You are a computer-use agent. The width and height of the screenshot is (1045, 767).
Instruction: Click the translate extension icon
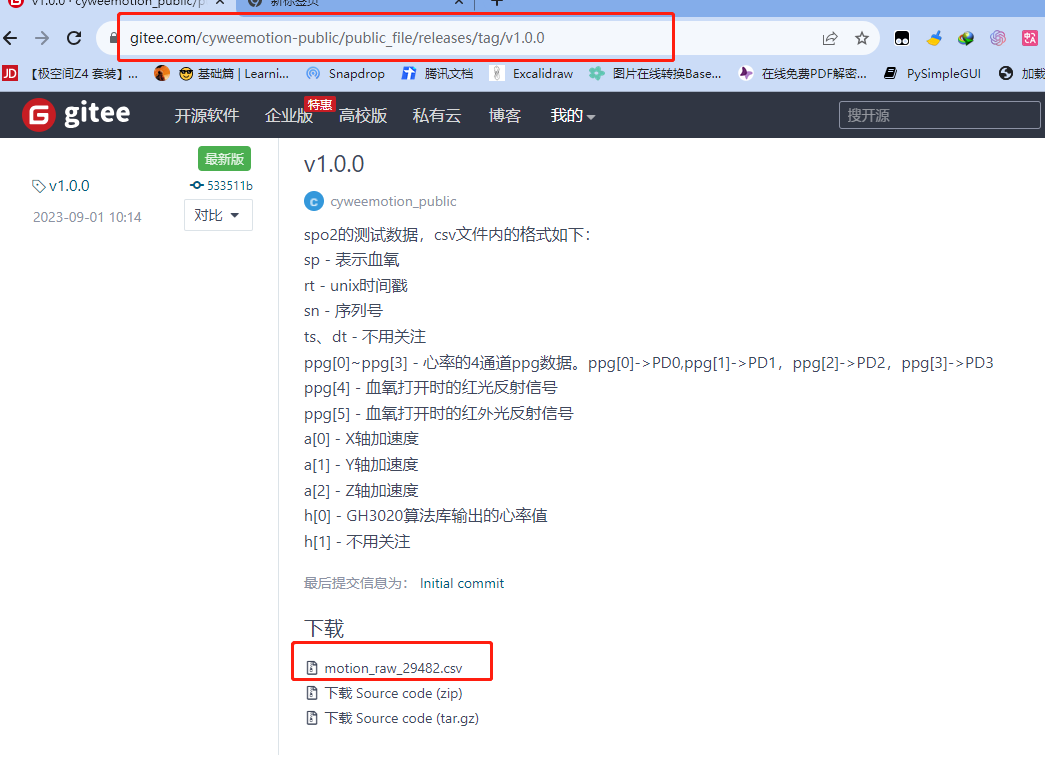click(1029, 39)
